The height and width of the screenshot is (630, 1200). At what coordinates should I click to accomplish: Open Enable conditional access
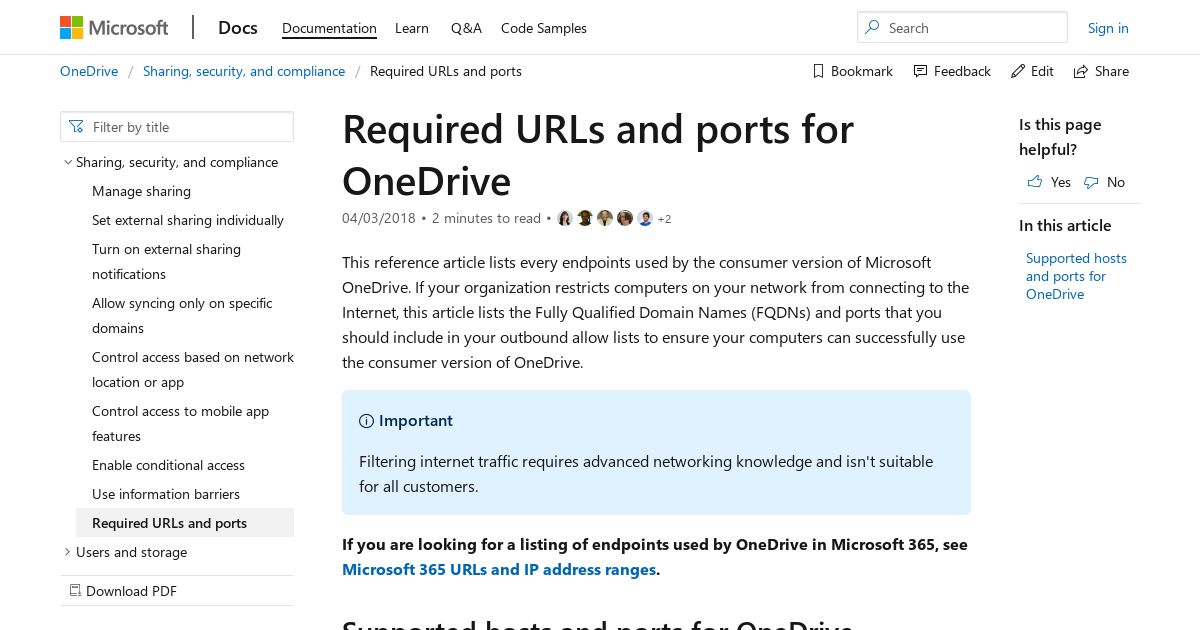[x=168, y=465]
